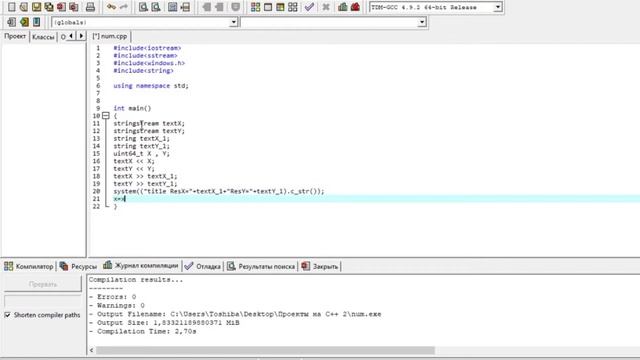
Task: Click the green-arrow icon in second toolbar row
Action: tap(24, 22)
